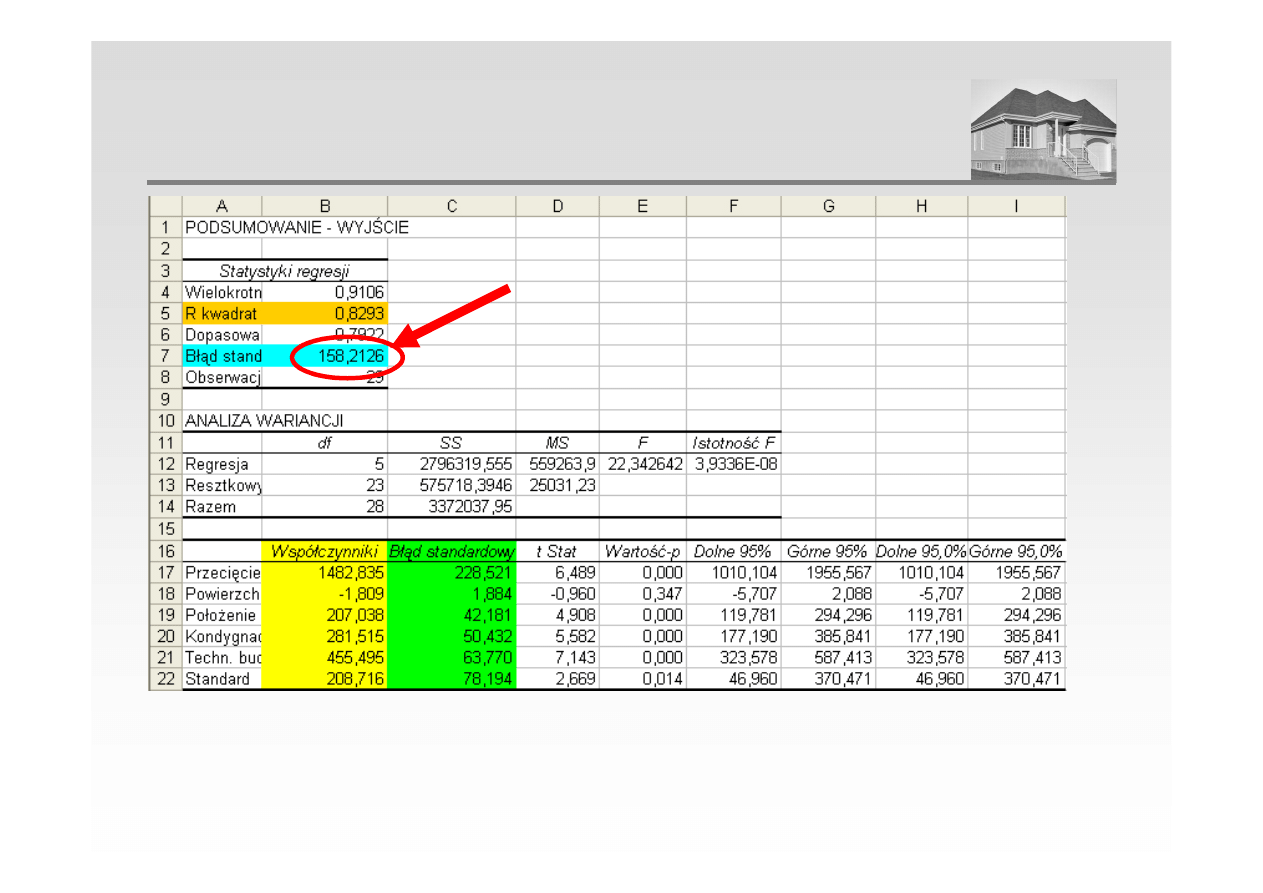Click the Przecięcie coefficient 1482,835
Image resolution: width=1263 pixels, height=893 pixels.
click(x=324, y=572)
